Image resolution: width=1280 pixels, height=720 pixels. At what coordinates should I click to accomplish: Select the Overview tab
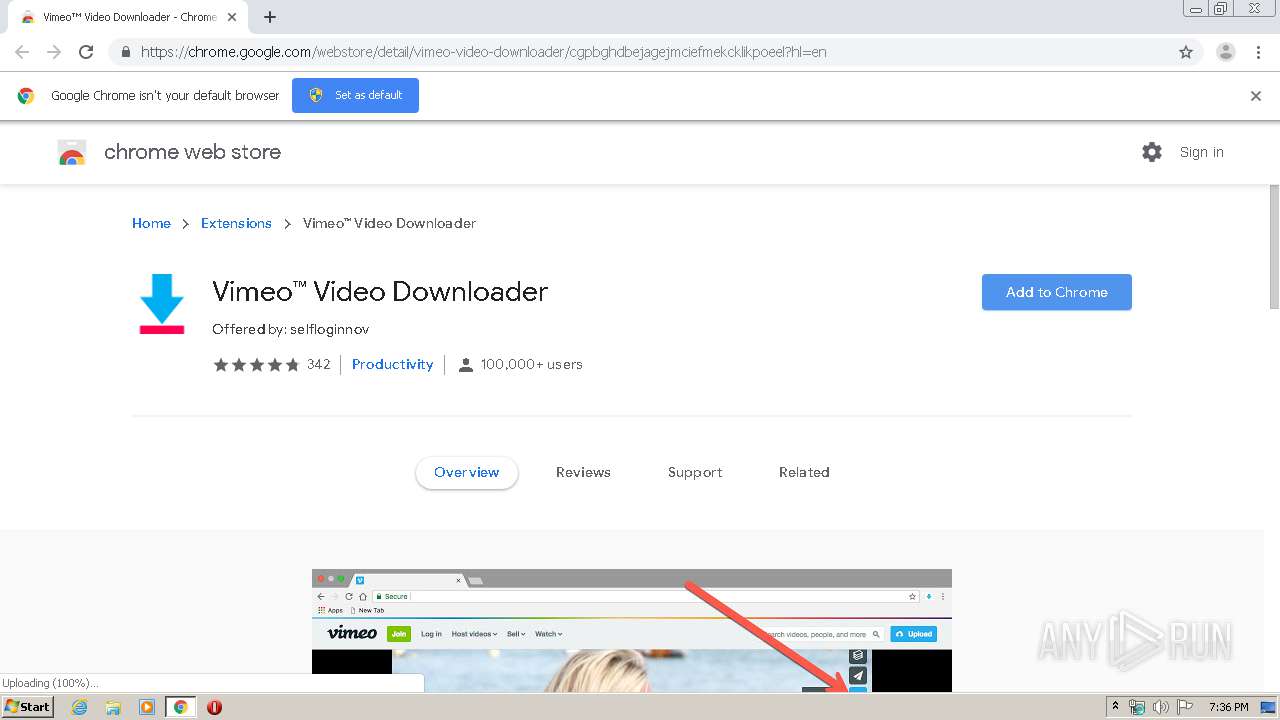[467, 472]
